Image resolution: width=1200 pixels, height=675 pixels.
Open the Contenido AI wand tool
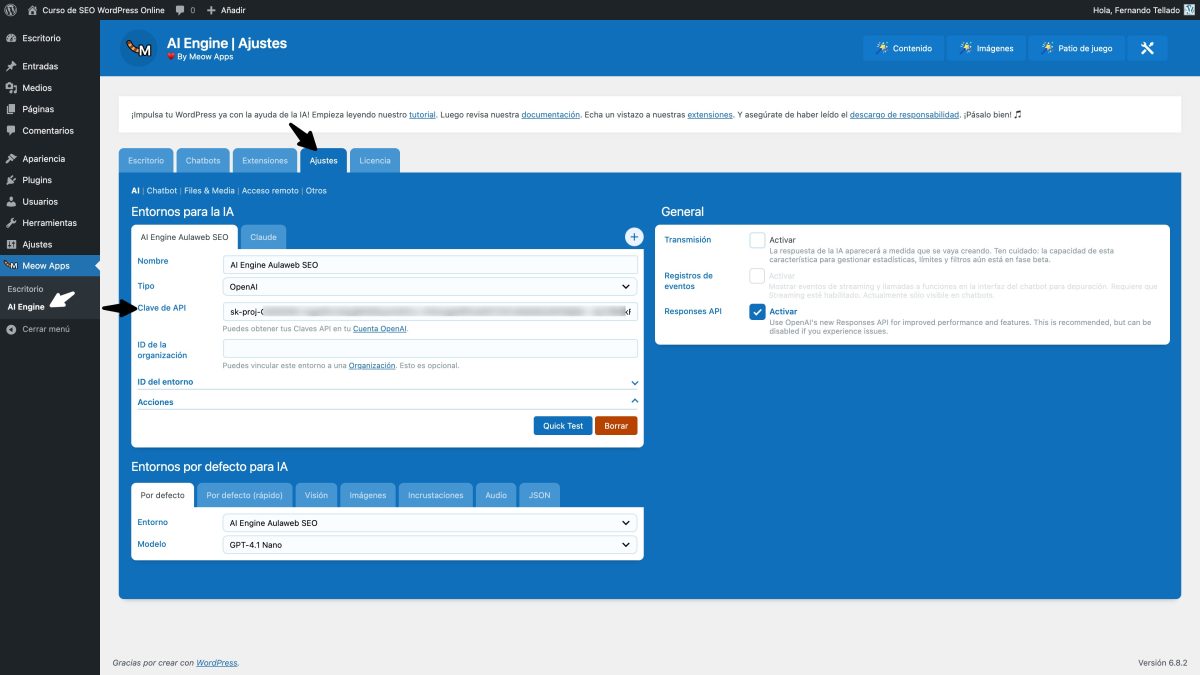point(903,47)
